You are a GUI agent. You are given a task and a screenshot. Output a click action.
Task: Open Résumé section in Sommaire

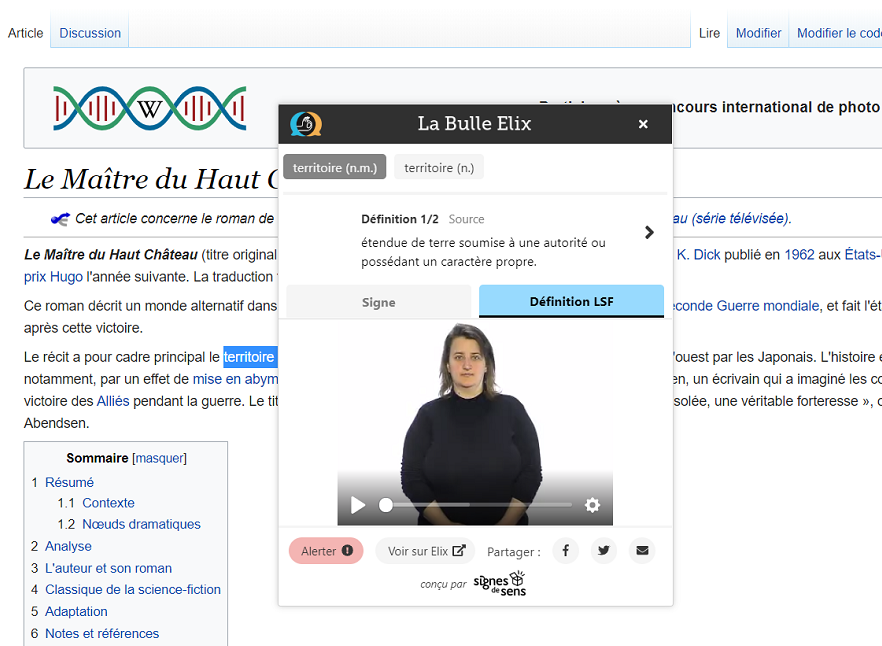tap(69, 482)
